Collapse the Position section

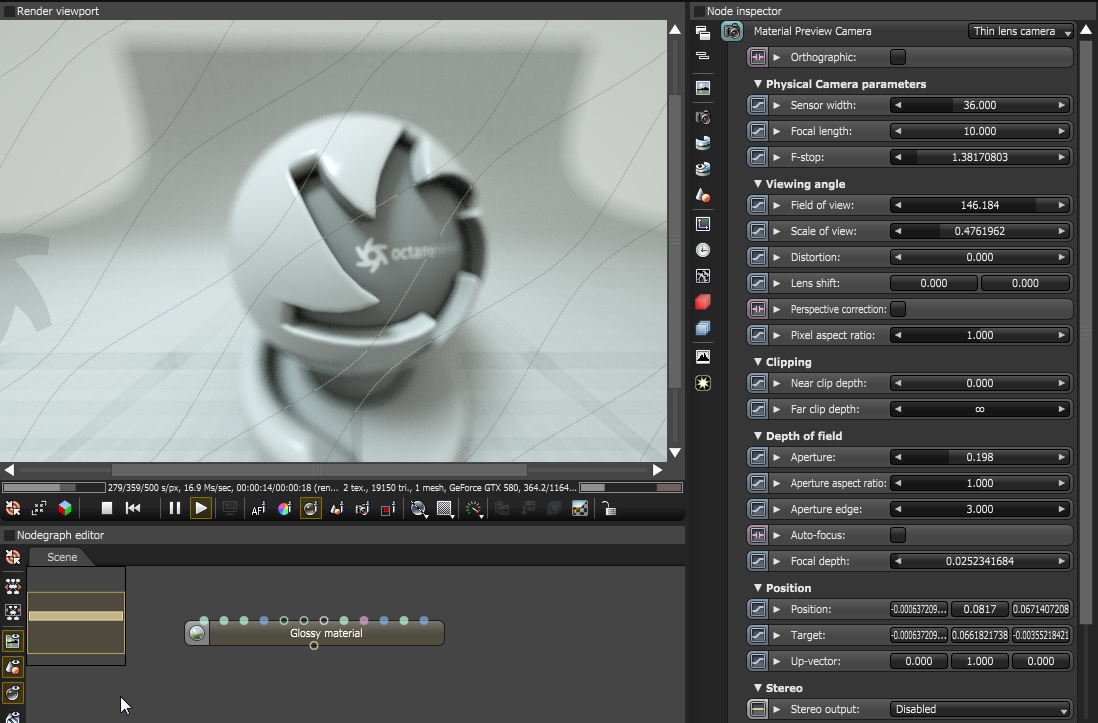758,588
